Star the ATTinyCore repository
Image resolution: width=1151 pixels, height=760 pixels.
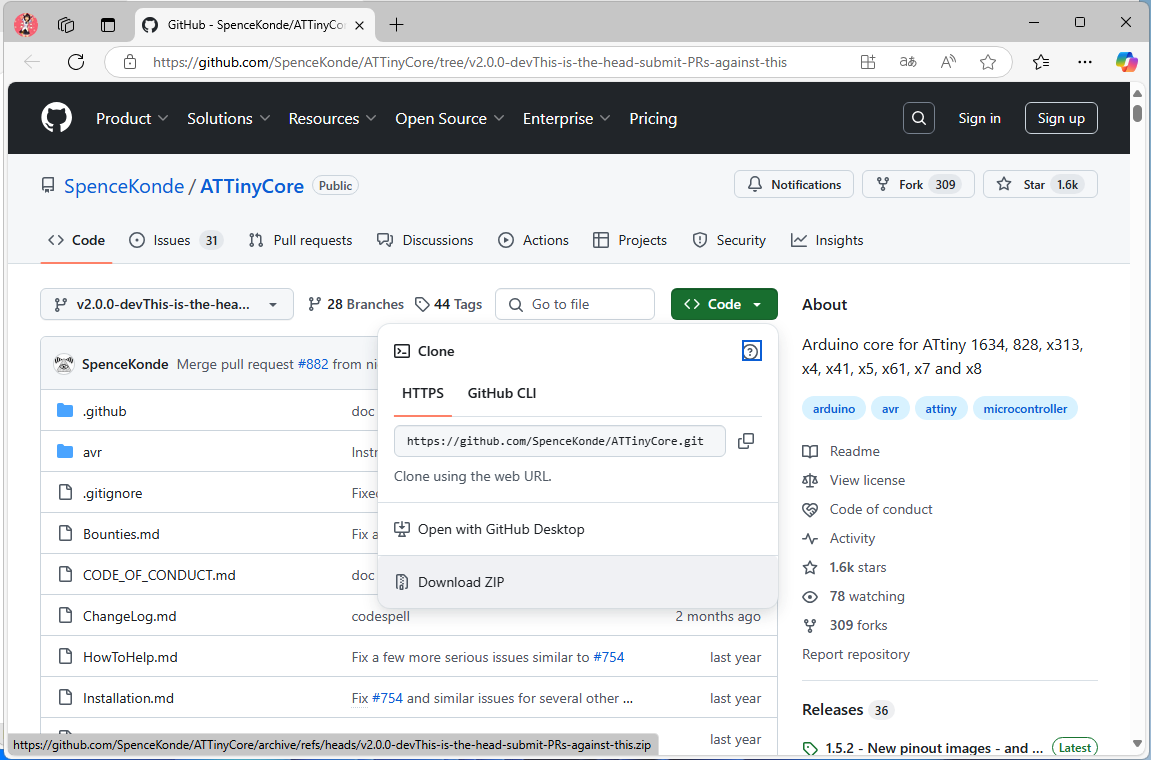(x=1040, y=184)
